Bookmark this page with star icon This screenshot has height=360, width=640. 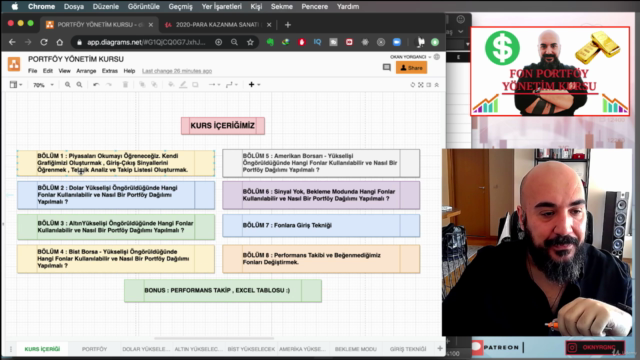[250, 42]
